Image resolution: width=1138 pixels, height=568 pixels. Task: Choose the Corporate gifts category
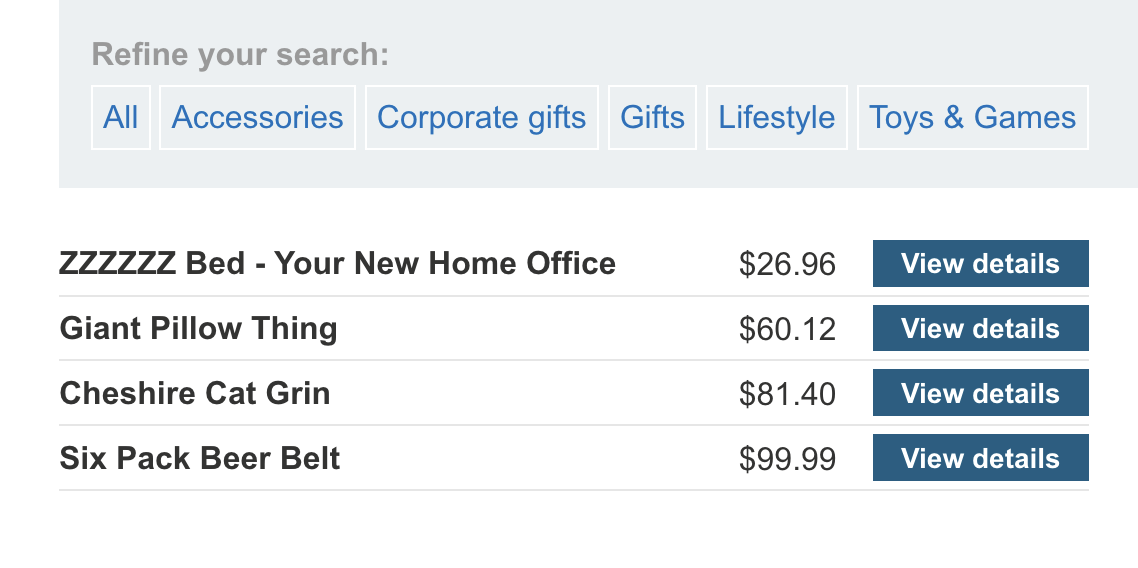pyautogui.click(x=481, y=118)
